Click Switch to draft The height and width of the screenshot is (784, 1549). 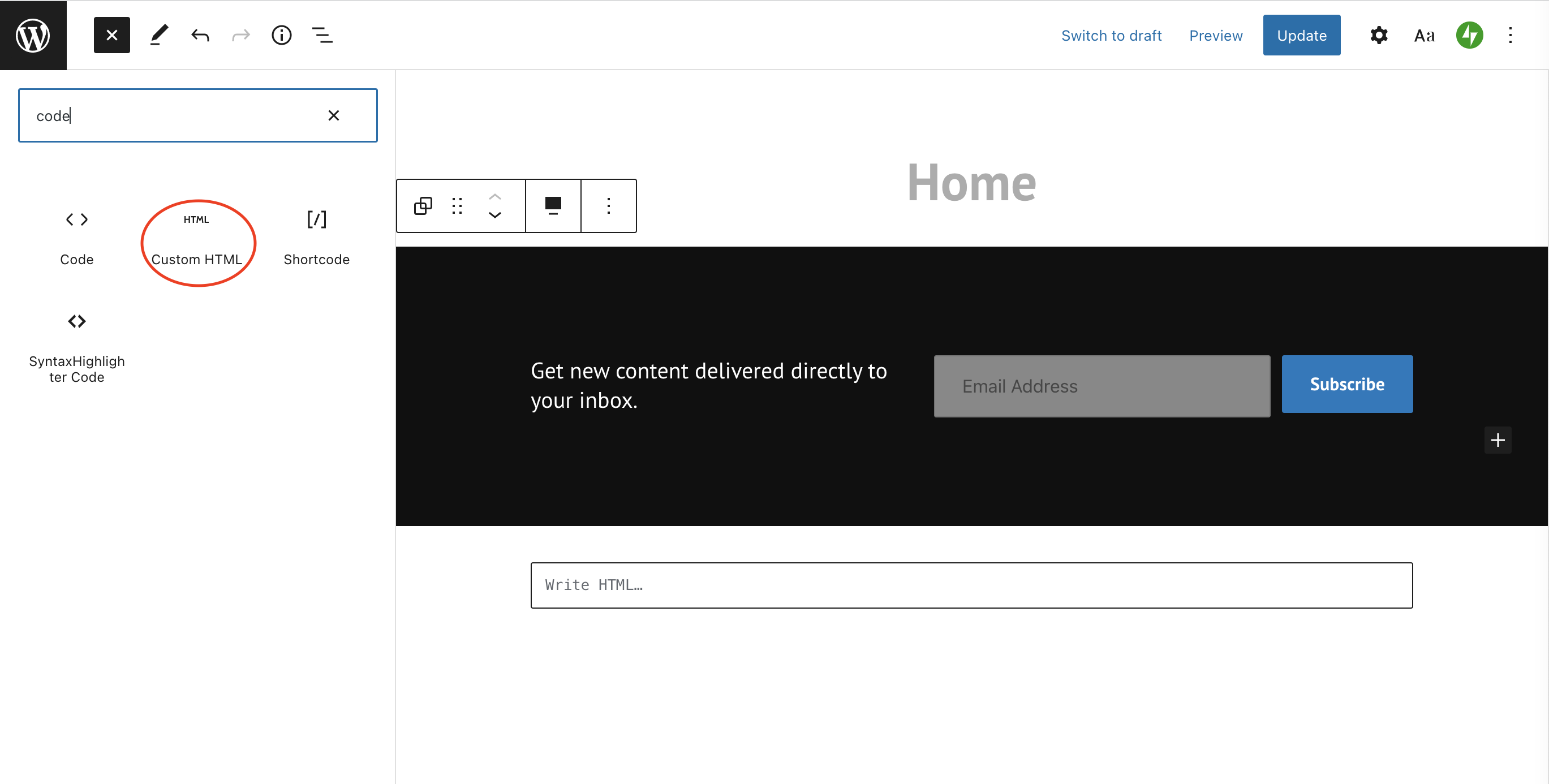[1111, 36]
